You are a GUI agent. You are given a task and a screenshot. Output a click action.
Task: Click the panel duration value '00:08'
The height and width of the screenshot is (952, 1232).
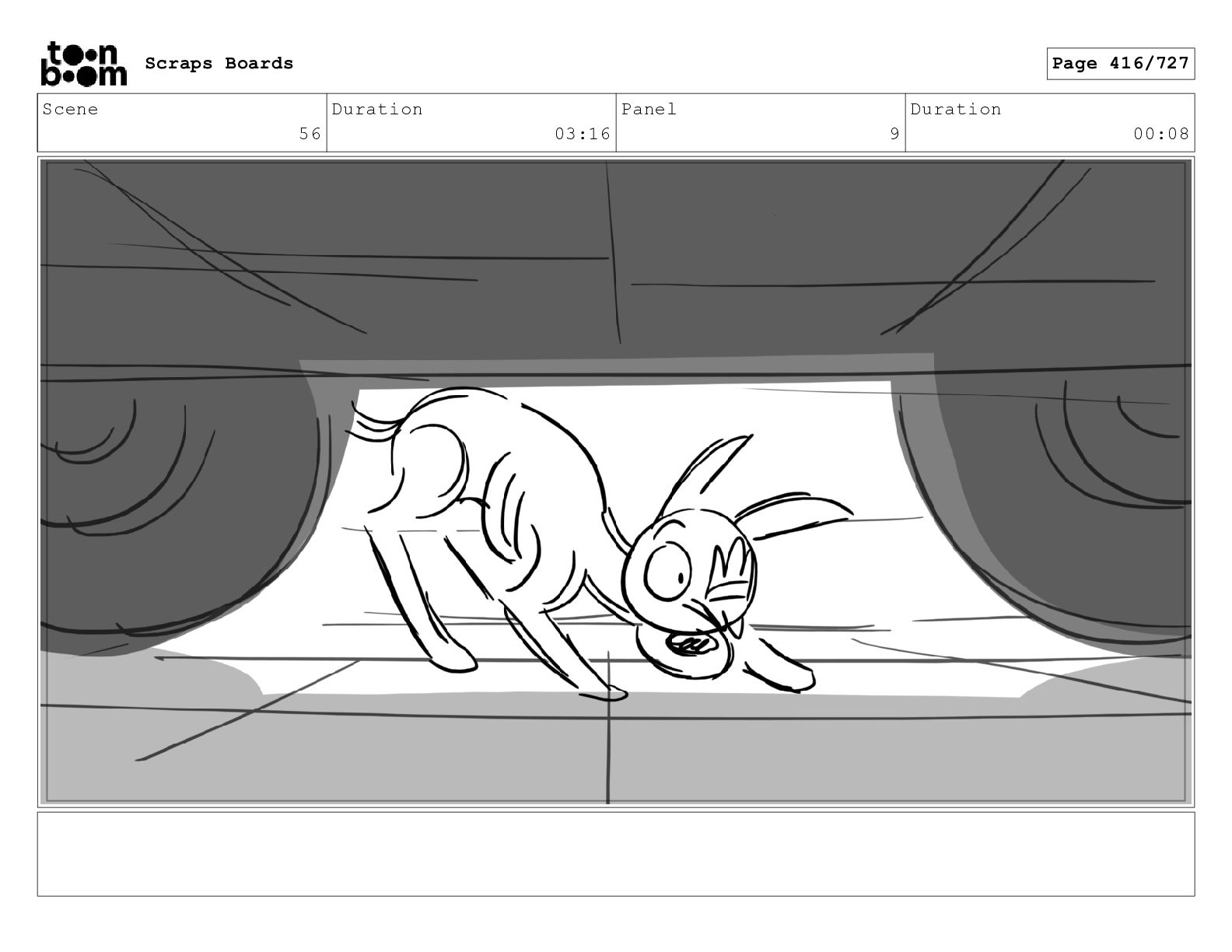pos(1161,134)
